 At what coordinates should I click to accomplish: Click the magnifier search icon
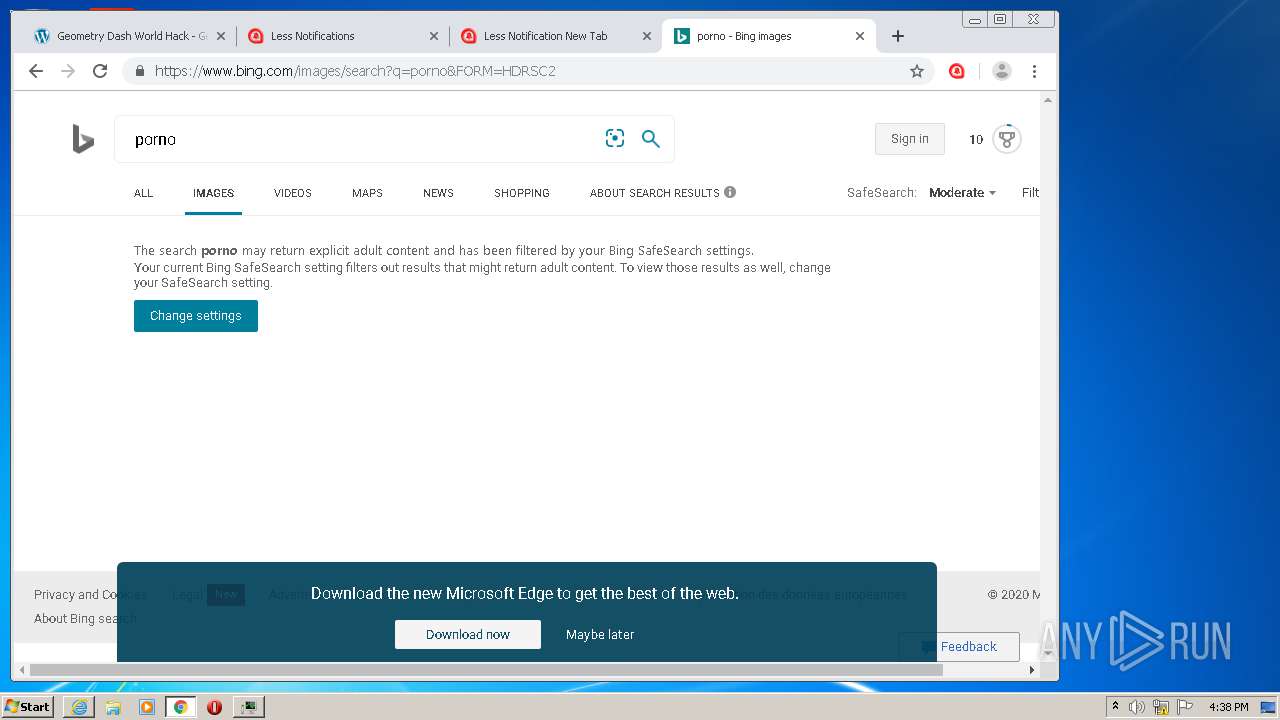click(x=651, y=139)
